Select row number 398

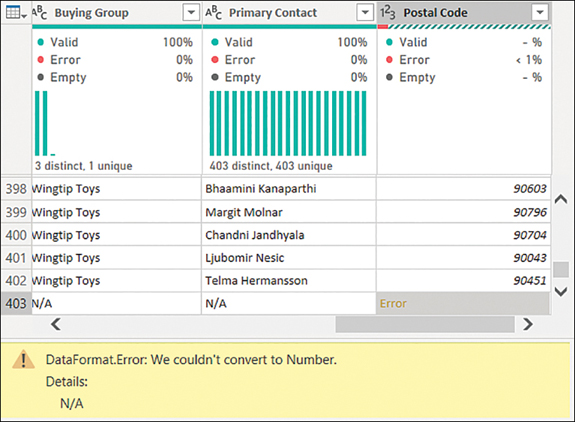point(16,189)
